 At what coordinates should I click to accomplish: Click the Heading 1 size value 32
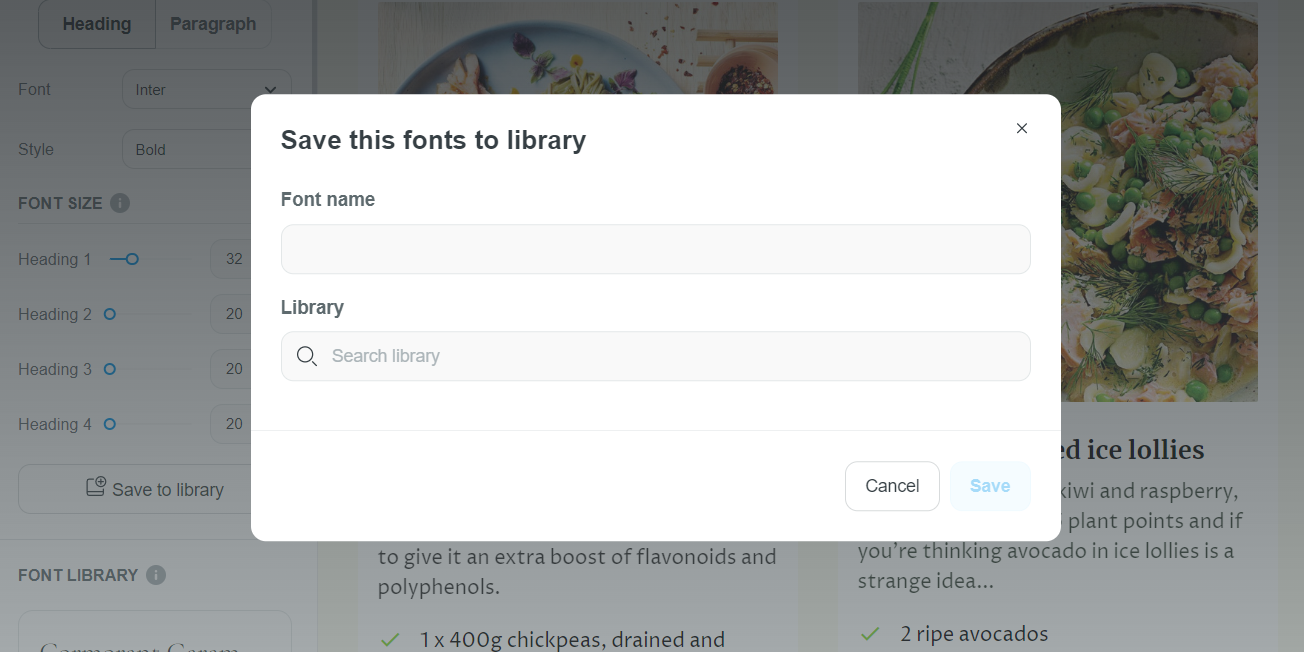click(231, 259)
